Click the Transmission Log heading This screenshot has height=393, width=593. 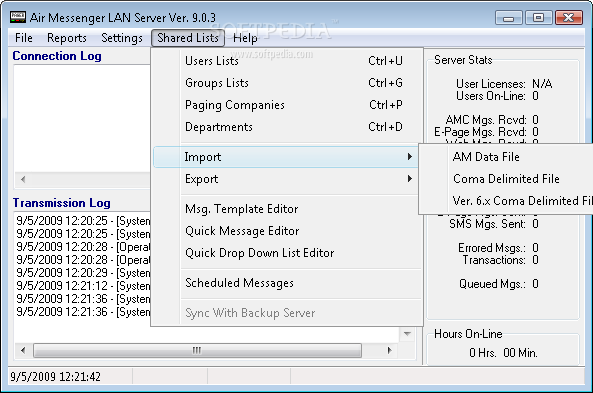coord(62,203)
